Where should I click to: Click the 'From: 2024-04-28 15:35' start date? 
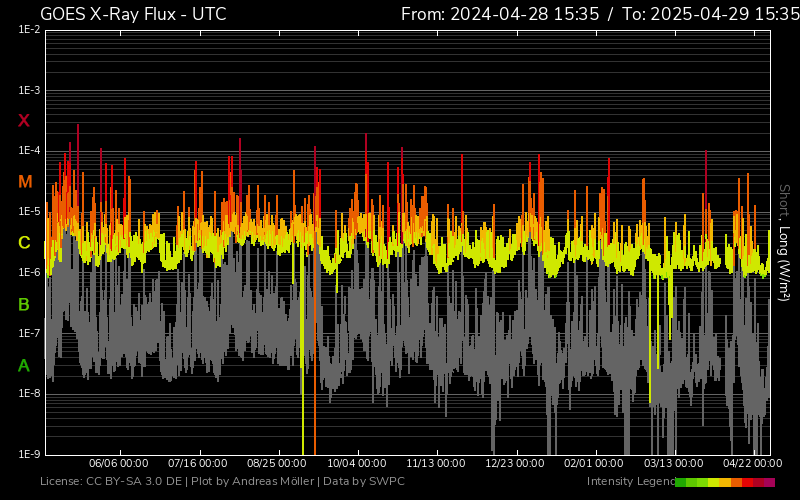[500, 14]
